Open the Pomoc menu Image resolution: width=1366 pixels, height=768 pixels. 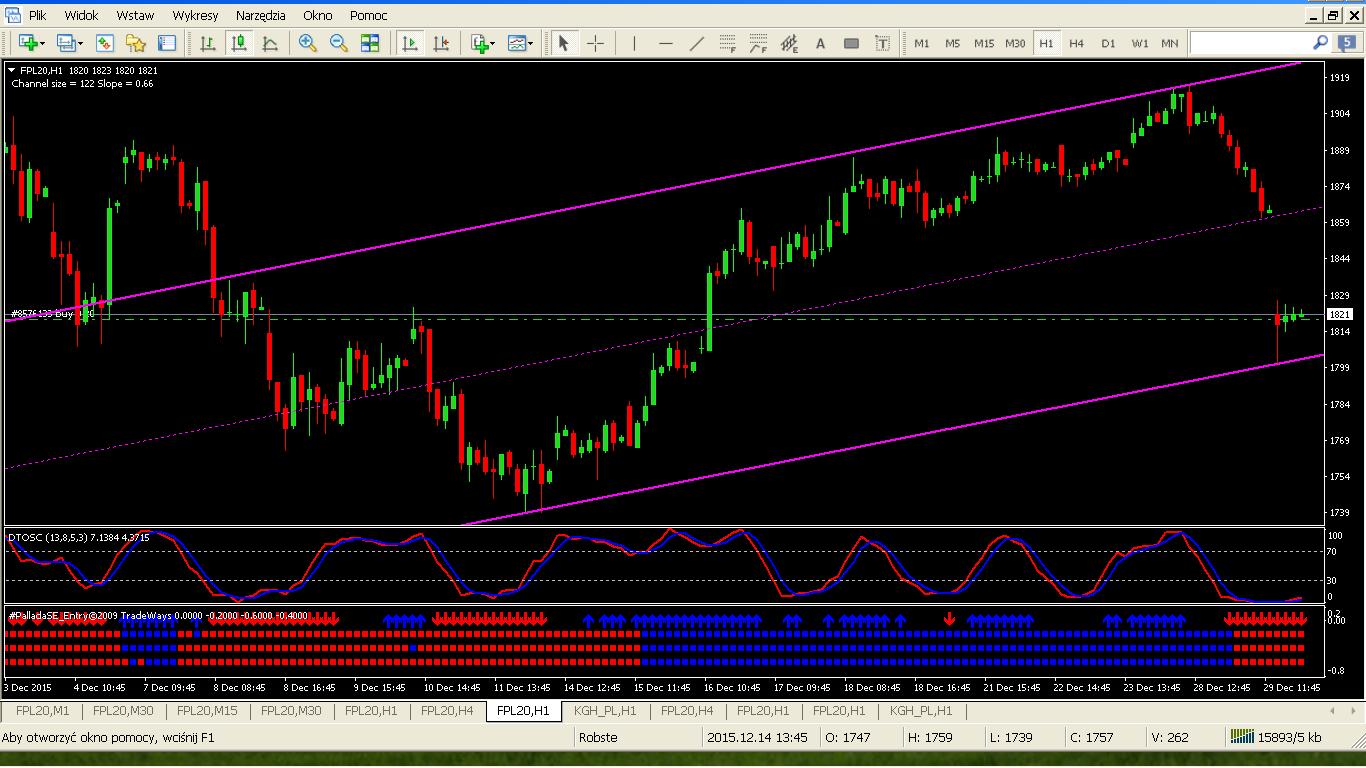[x=369, y=15]
